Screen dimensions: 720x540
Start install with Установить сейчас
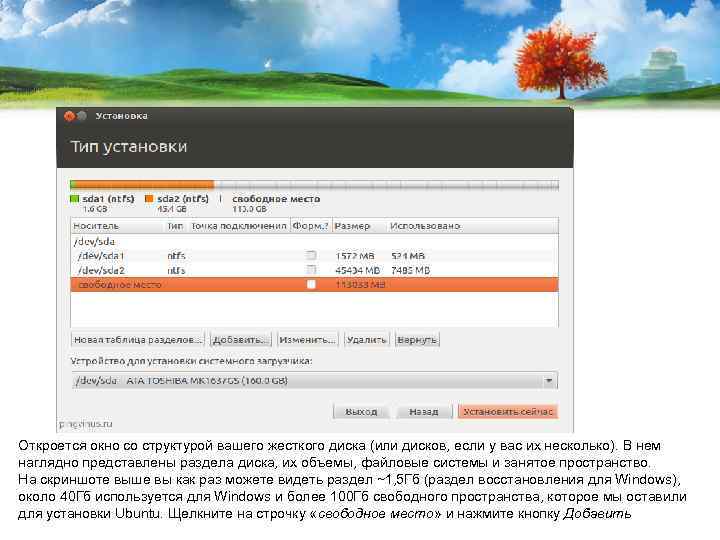507,411
